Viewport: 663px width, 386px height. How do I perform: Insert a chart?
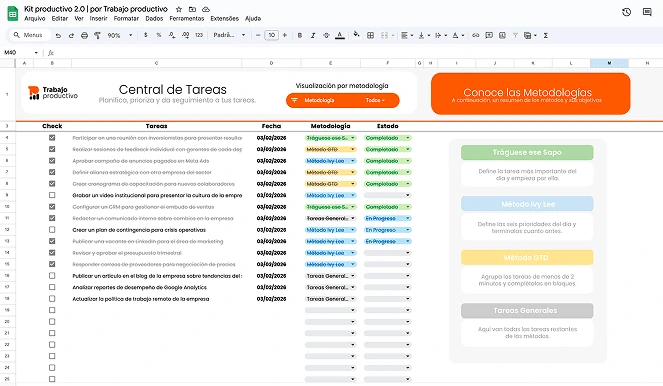(502, 36)
